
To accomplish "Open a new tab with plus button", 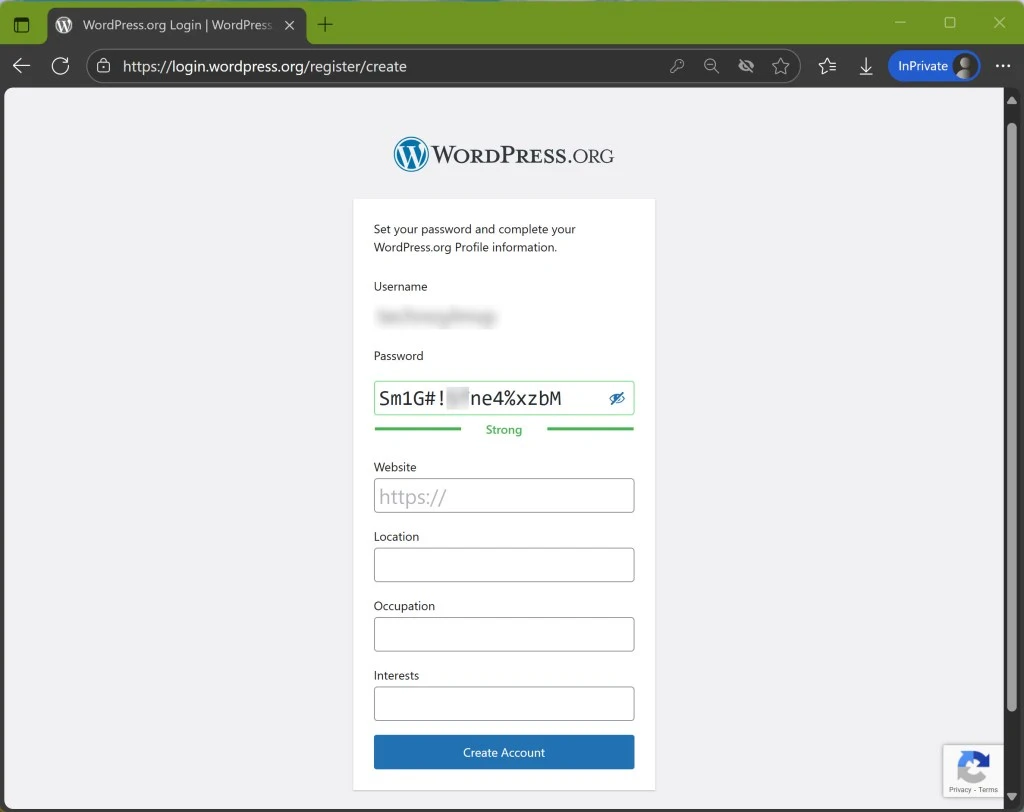I will [x=325, y=24].
